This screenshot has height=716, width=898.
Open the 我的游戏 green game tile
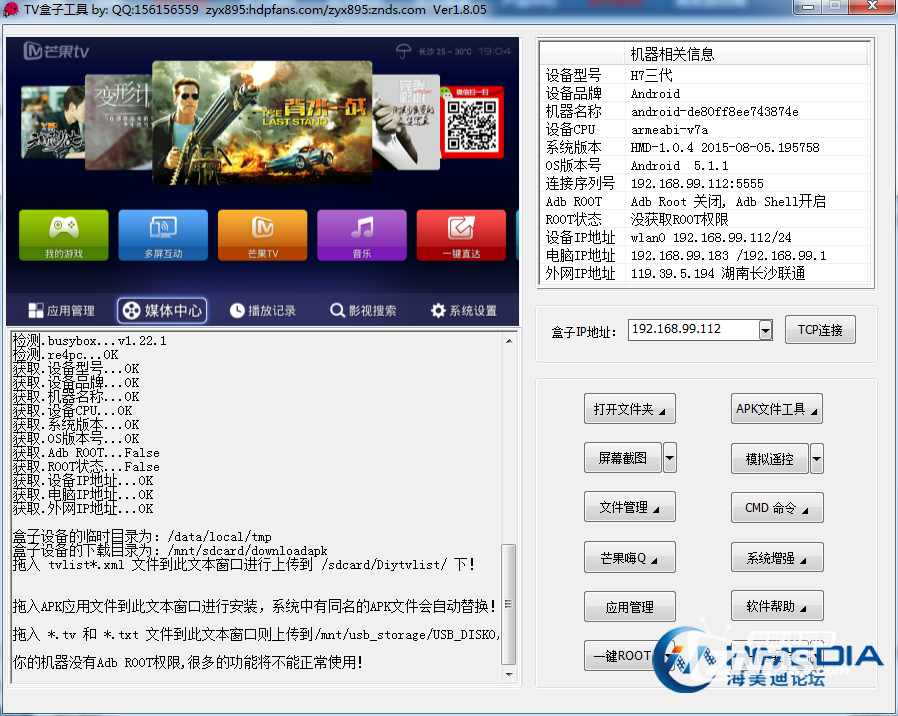click(64, 235)
